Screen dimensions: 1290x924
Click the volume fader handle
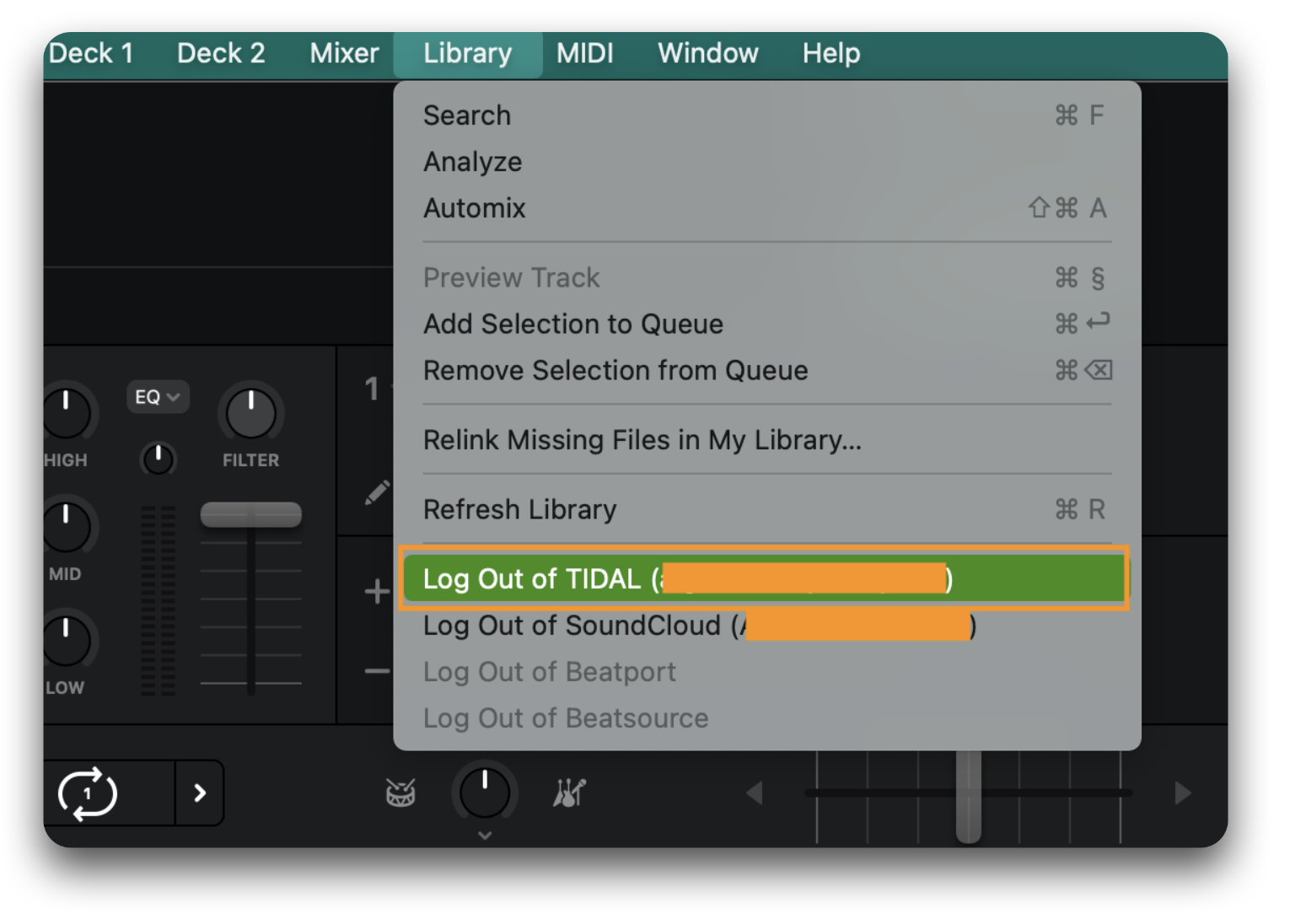coord(250,514)
